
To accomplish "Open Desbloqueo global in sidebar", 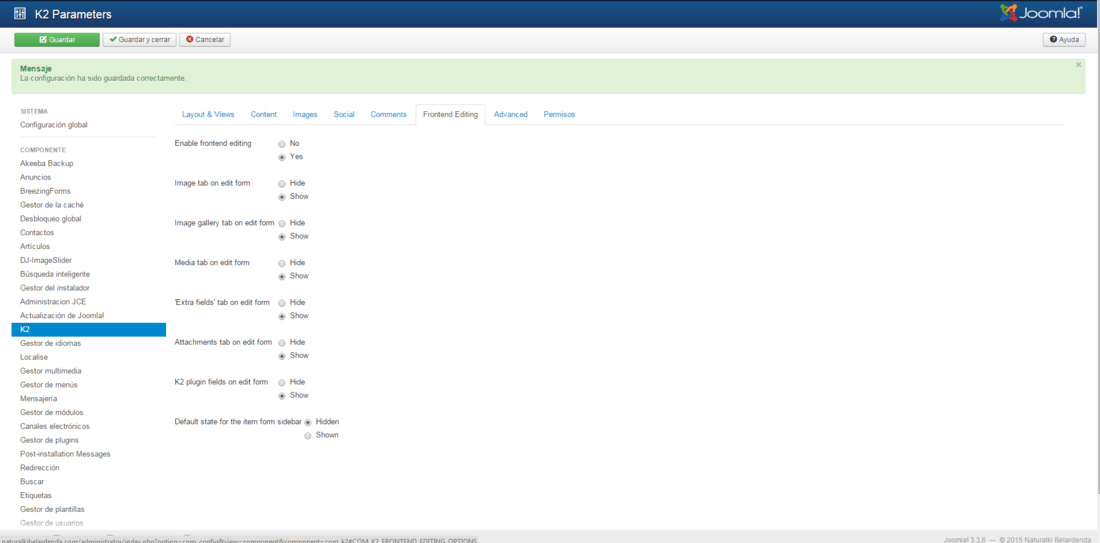I will [51, 219].
